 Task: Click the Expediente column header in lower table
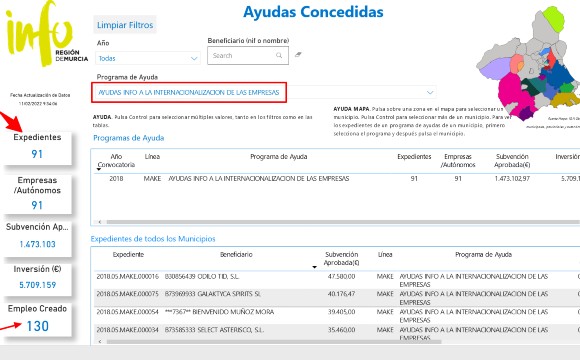(128, 254)
